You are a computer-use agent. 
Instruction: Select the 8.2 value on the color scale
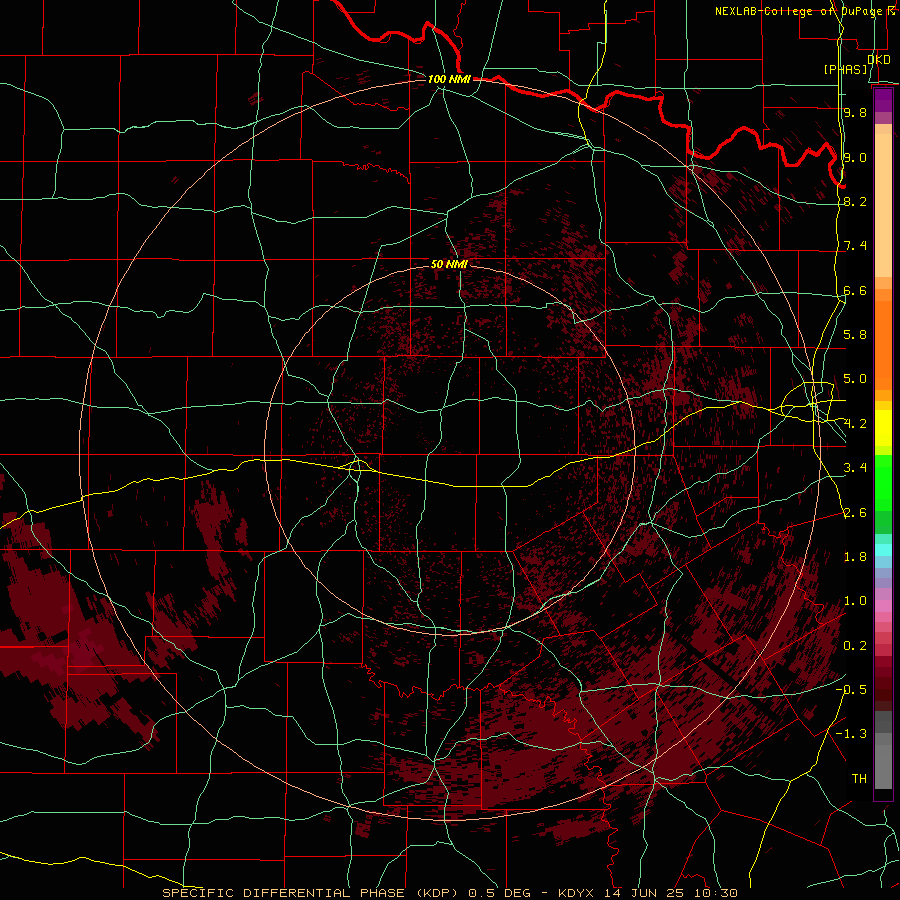855,201
